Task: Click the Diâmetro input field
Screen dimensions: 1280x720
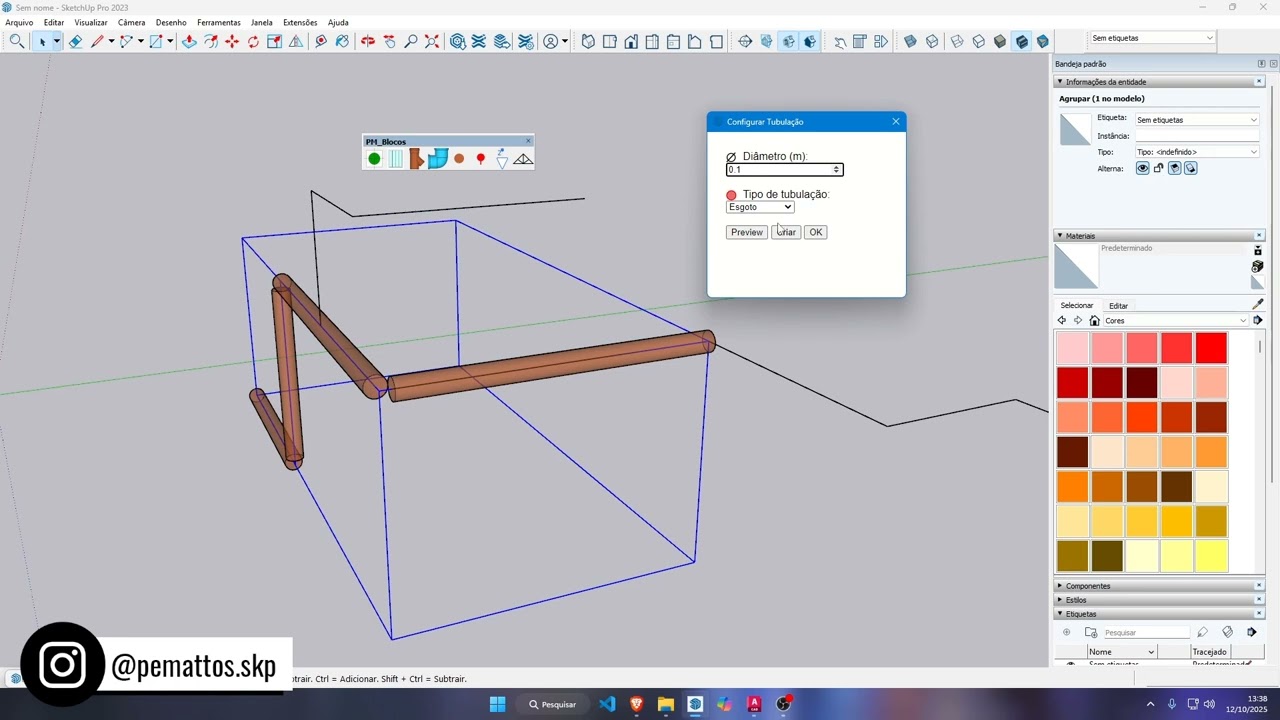Action: point(784,170)
